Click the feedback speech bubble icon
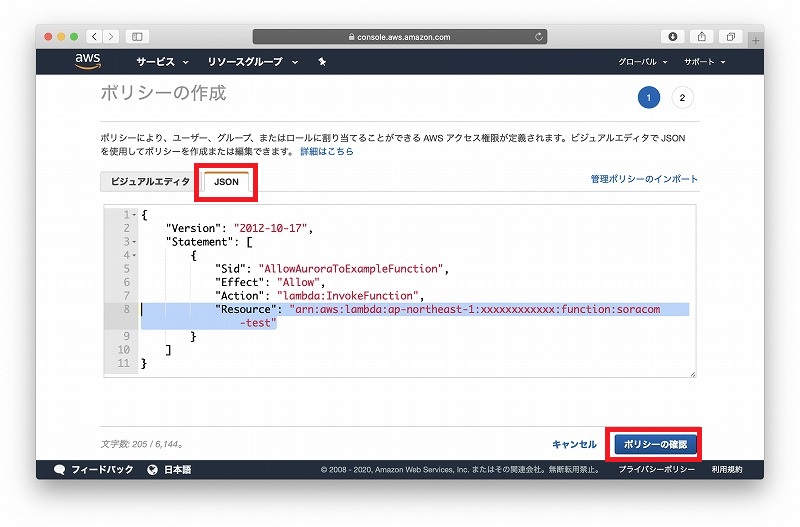 coord(59,470)
